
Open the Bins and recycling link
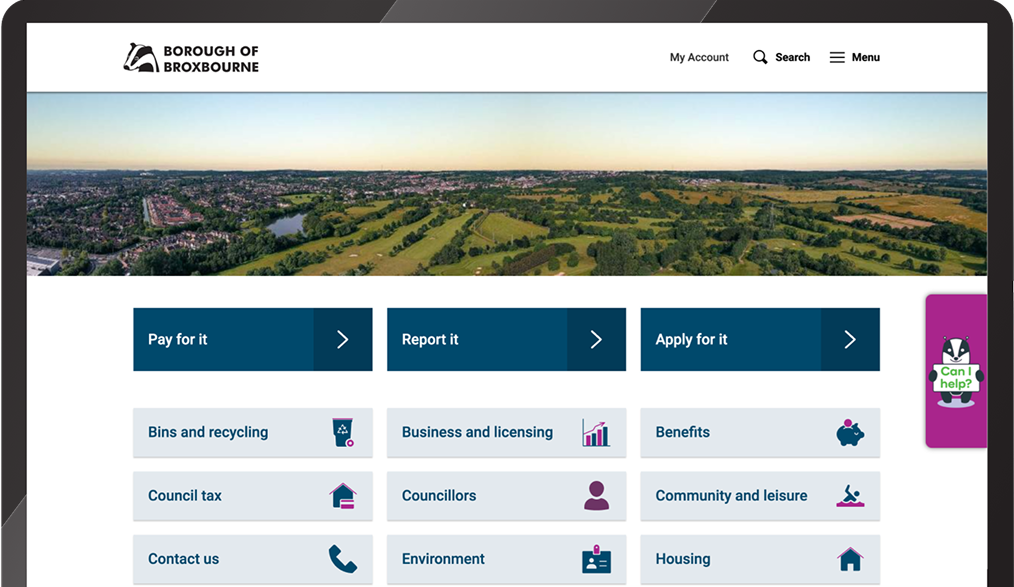click(x=208, y=432)
